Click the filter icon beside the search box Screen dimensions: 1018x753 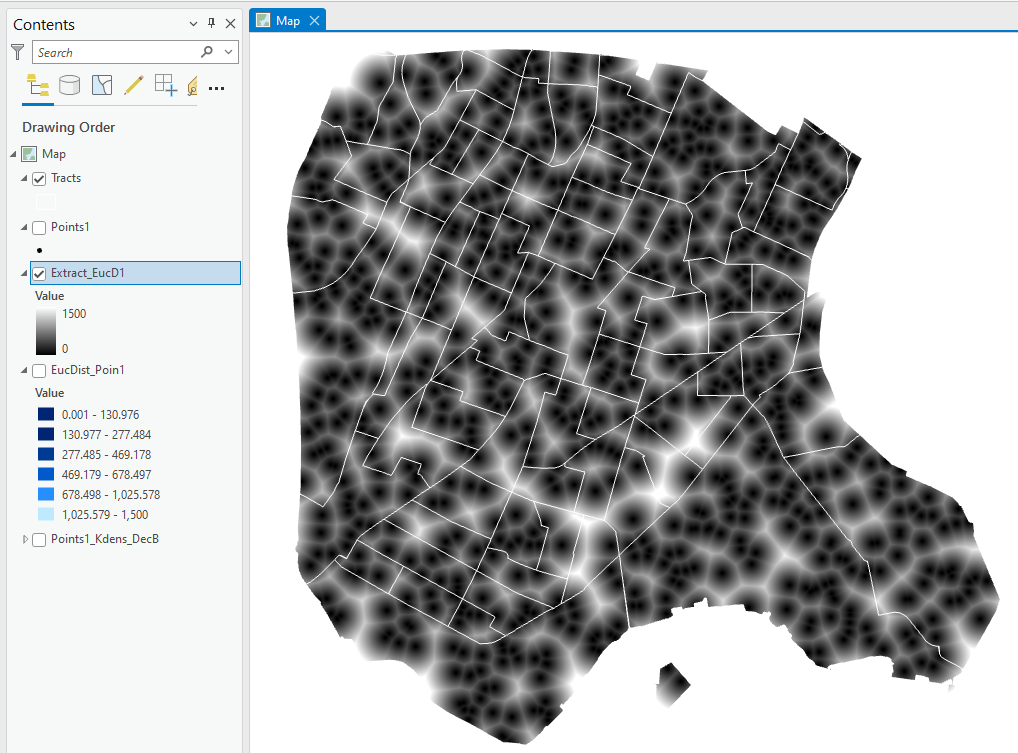tap(17, 51)
